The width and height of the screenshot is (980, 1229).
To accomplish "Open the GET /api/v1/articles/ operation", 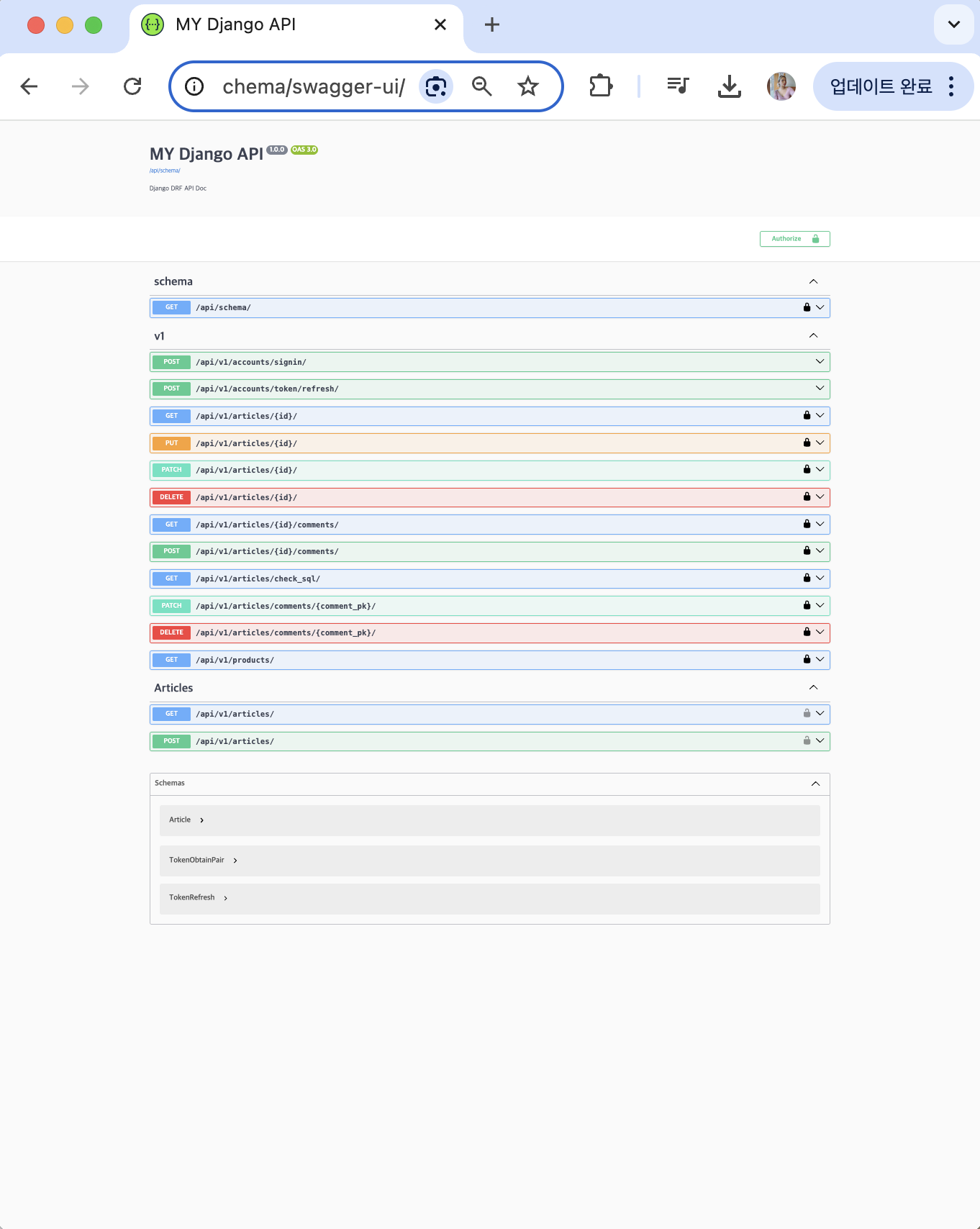I will pyautogui.click(x=489, y=715).
